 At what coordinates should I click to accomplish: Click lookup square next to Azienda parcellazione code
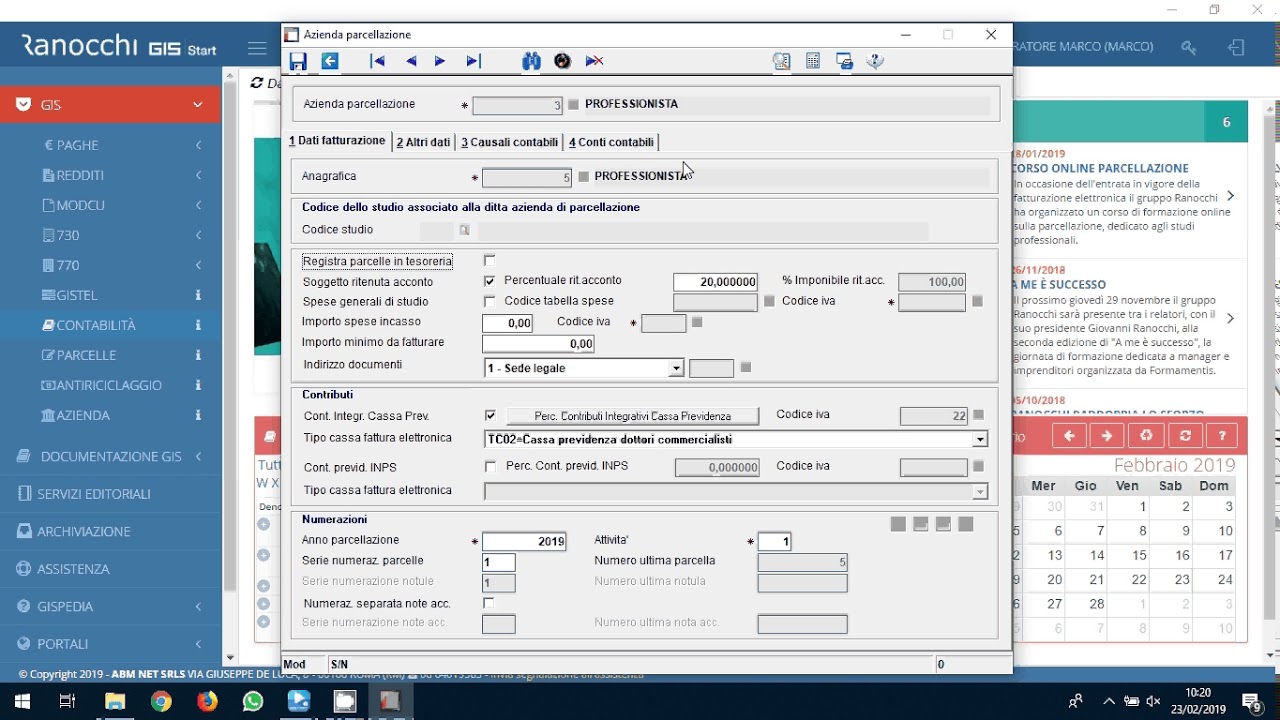point(573,105)
